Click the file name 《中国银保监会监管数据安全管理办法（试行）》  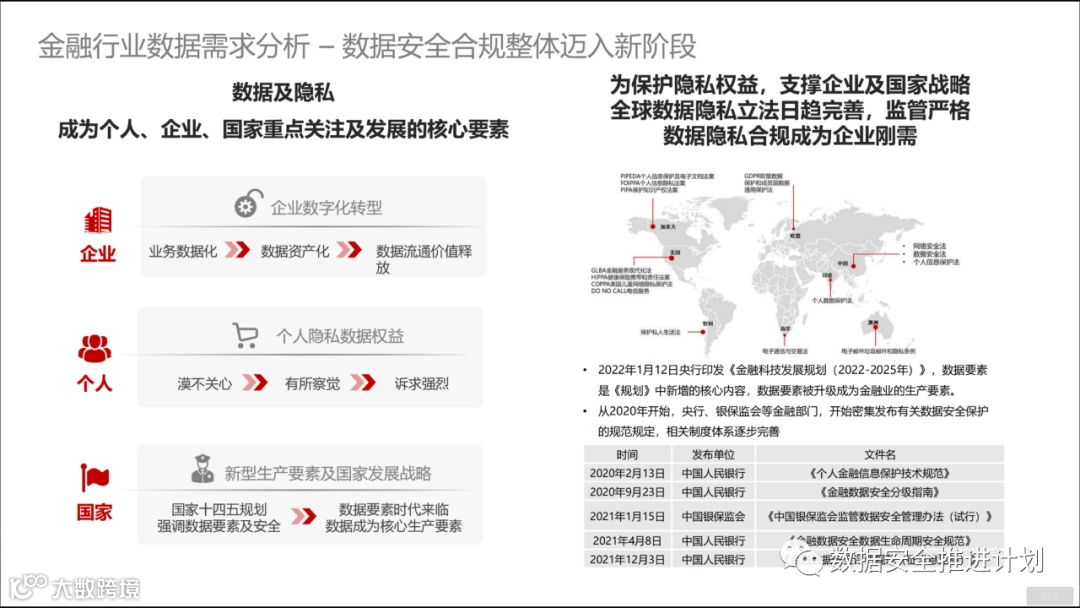[880, 516]
